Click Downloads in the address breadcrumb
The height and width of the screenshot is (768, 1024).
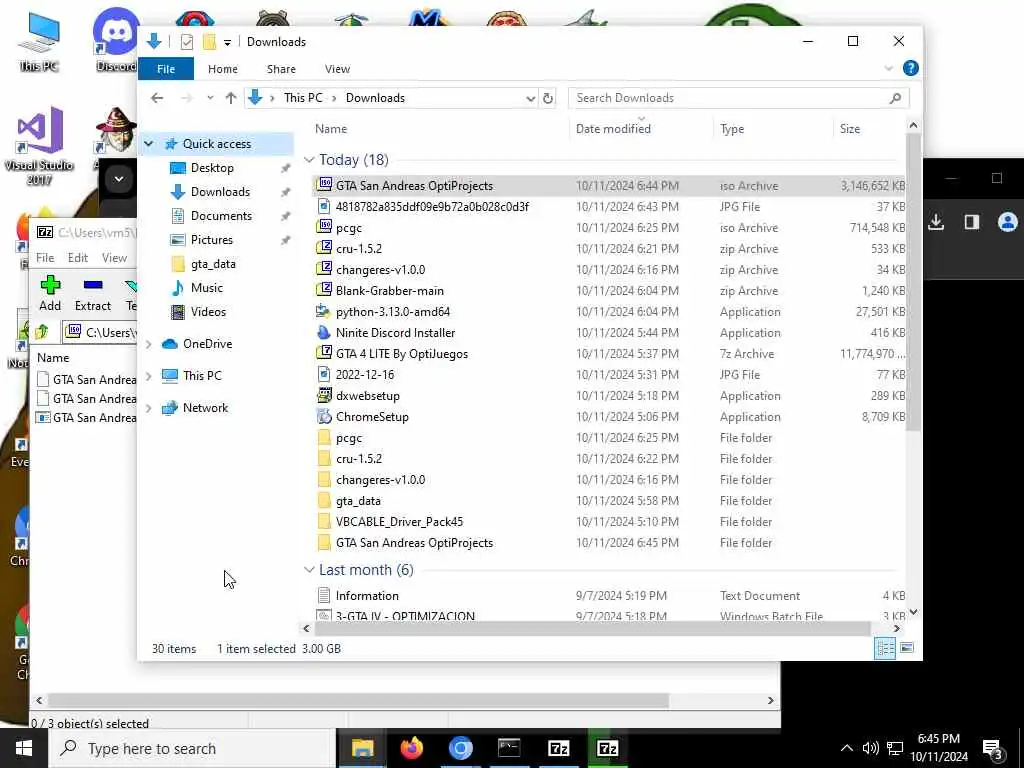375,98
